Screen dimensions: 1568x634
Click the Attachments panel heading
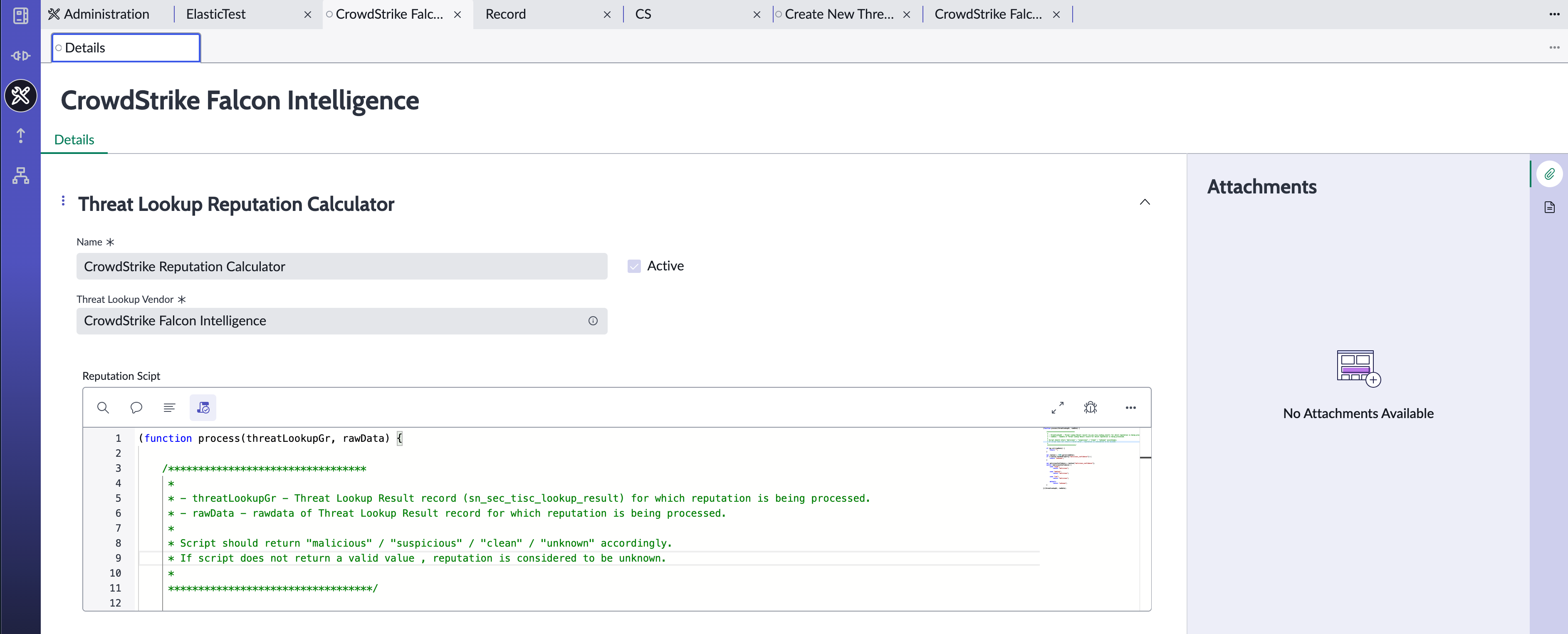tap(1261, 187)
